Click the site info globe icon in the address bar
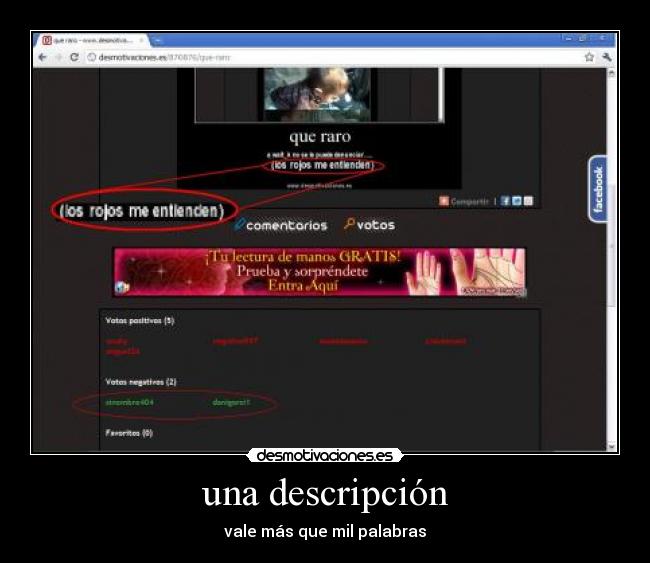Viewport: 650px width, 563px height. click(91, 57)
